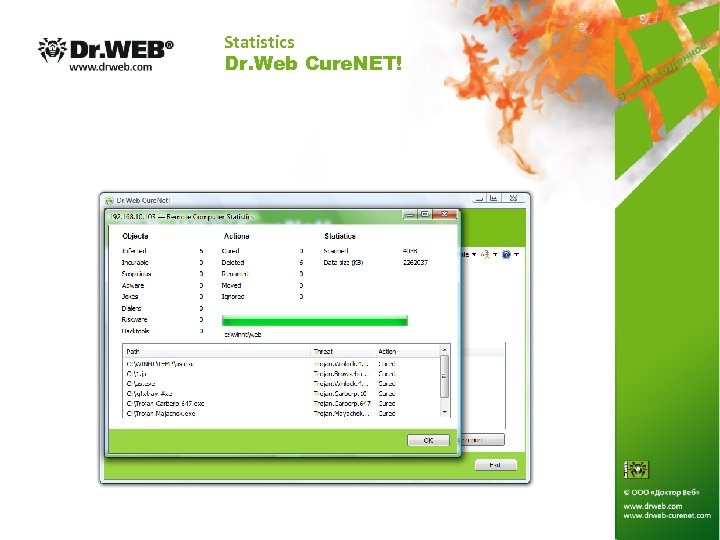
Task: Click the threat list scrollbar up arrow
Action: tap(444, 350)
